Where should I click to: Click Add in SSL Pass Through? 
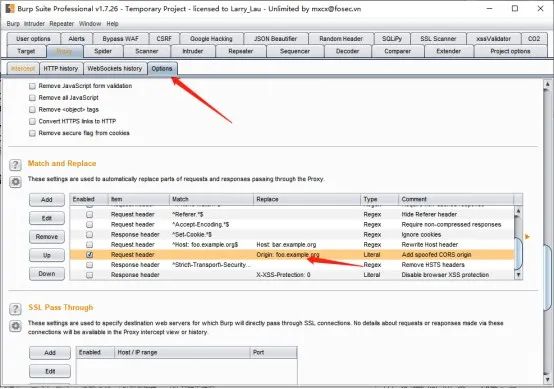tap(50, 353)
